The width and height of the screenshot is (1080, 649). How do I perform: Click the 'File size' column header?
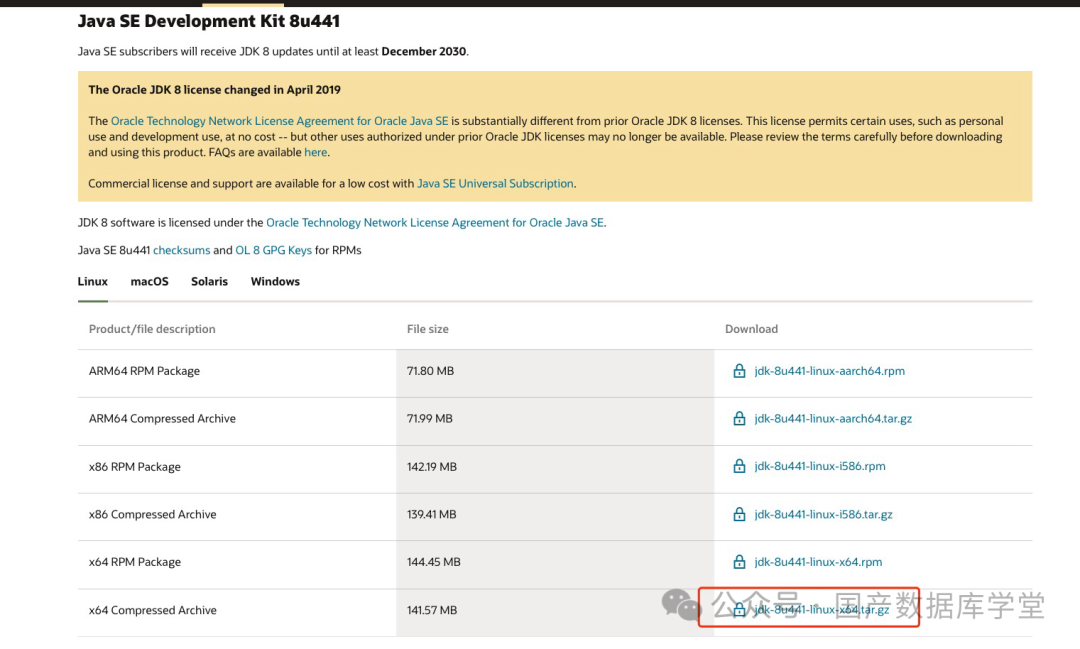pos(428,329)
